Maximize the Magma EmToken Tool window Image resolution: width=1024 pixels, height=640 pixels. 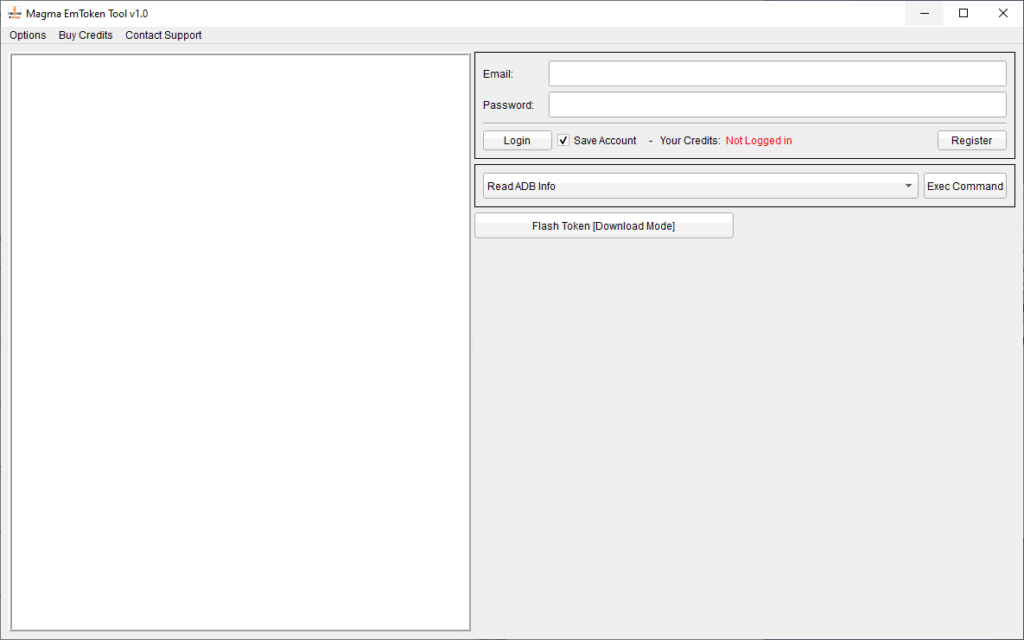tap(963, 13)
